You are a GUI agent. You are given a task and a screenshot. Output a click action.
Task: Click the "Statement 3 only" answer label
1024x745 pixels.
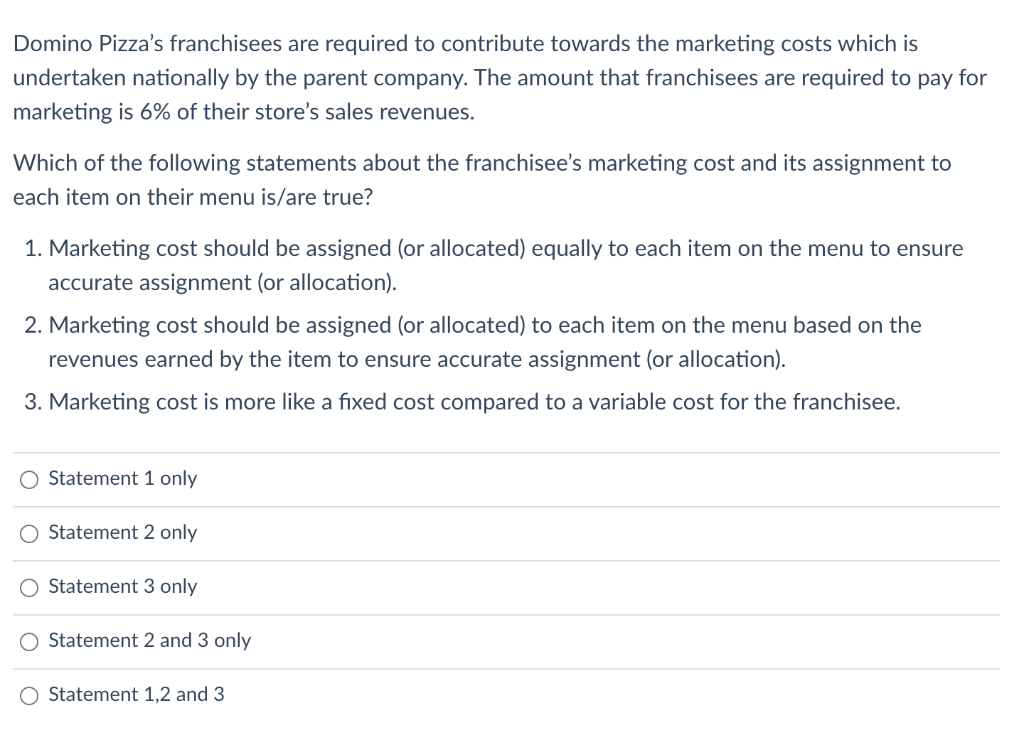pos(122,587)
